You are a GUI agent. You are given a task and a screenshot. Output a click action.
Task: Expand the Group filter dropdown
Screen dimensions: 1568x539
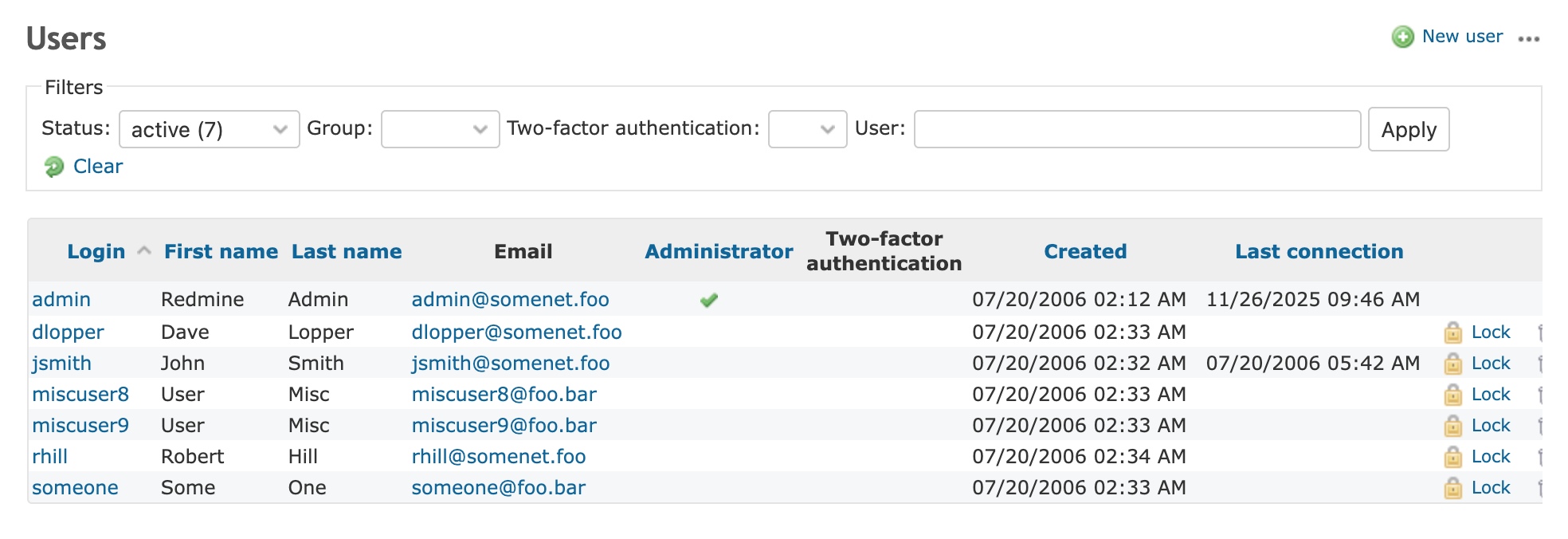440,129
